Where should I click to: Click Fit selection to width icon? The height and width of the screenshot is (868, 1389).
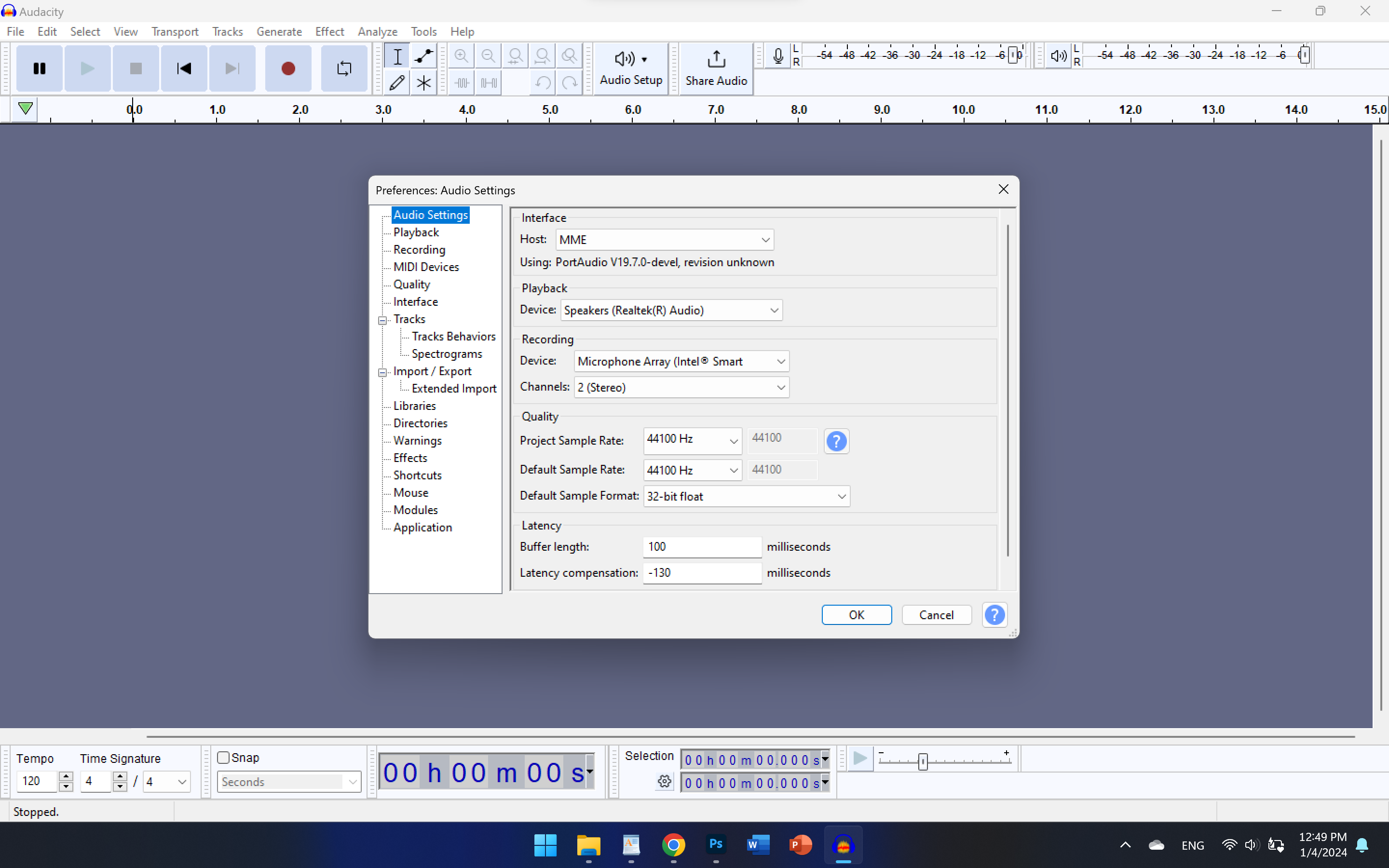(x=516, y=56)
